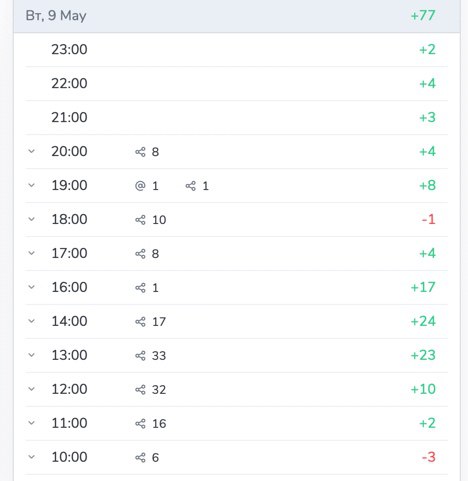
Task: Expand the 17:00 row details
Action: (32, 253)
